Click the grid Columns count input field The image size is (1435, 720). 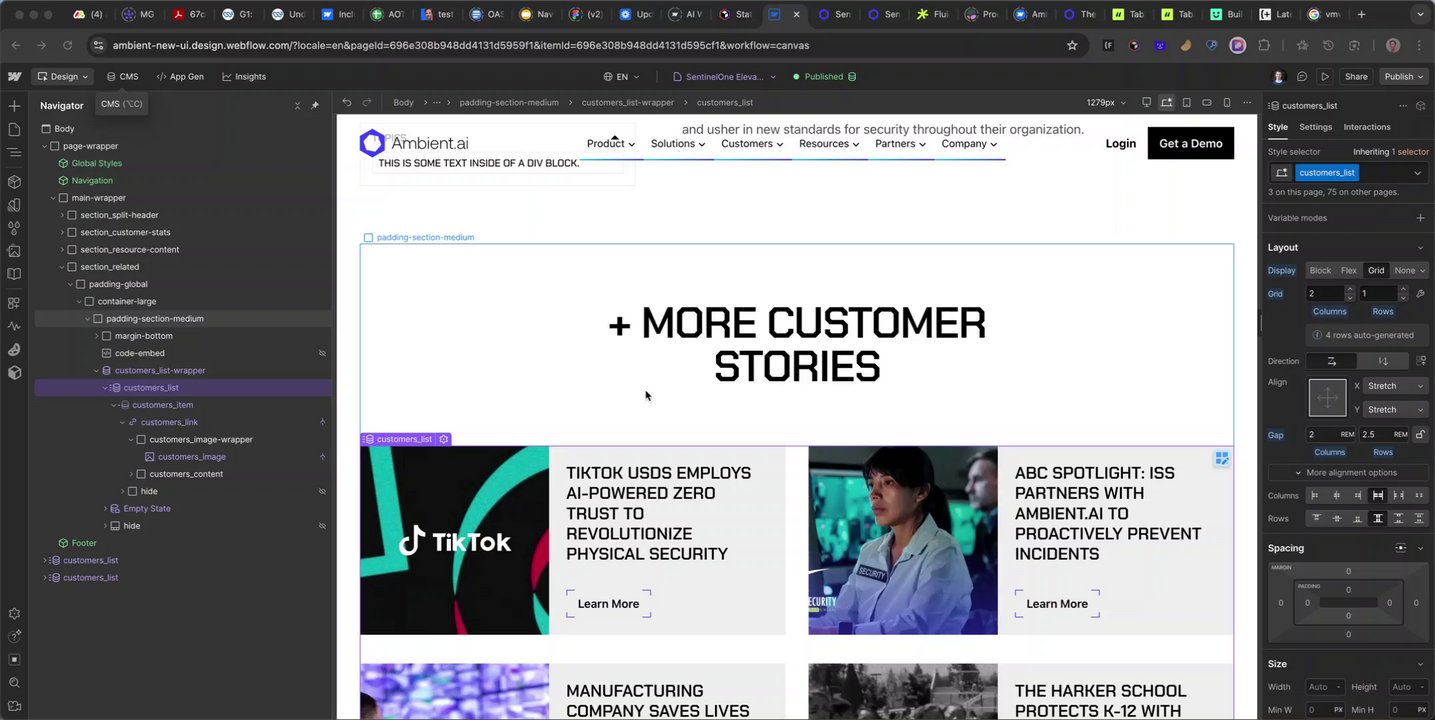(x=1325, y=293)
